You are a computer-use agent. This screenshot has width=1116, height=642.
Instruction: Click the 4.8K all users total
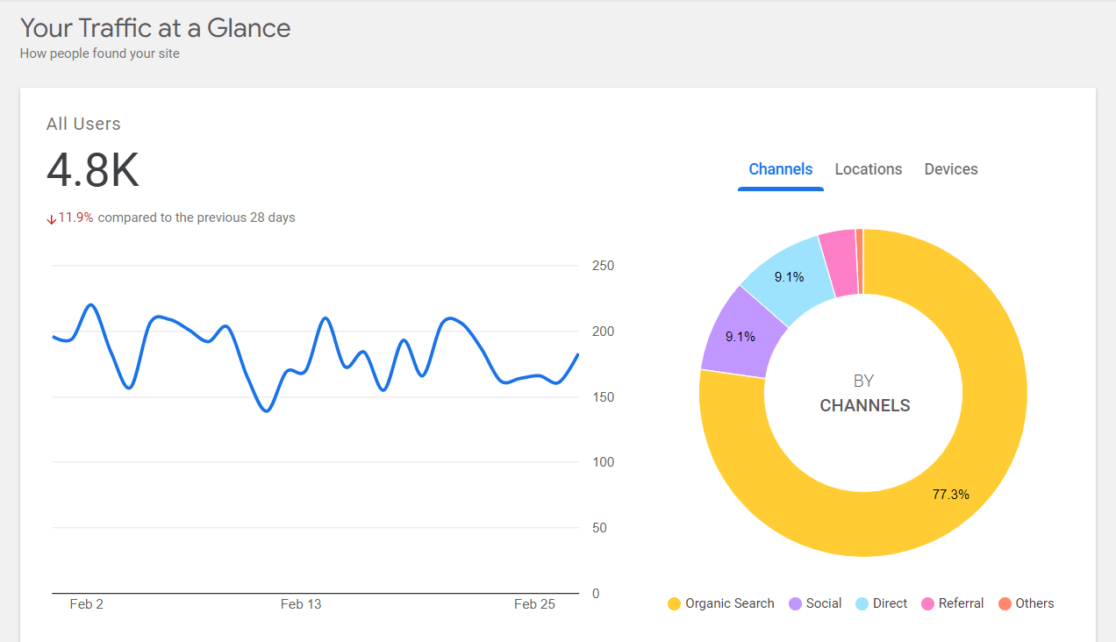(93, 171)
